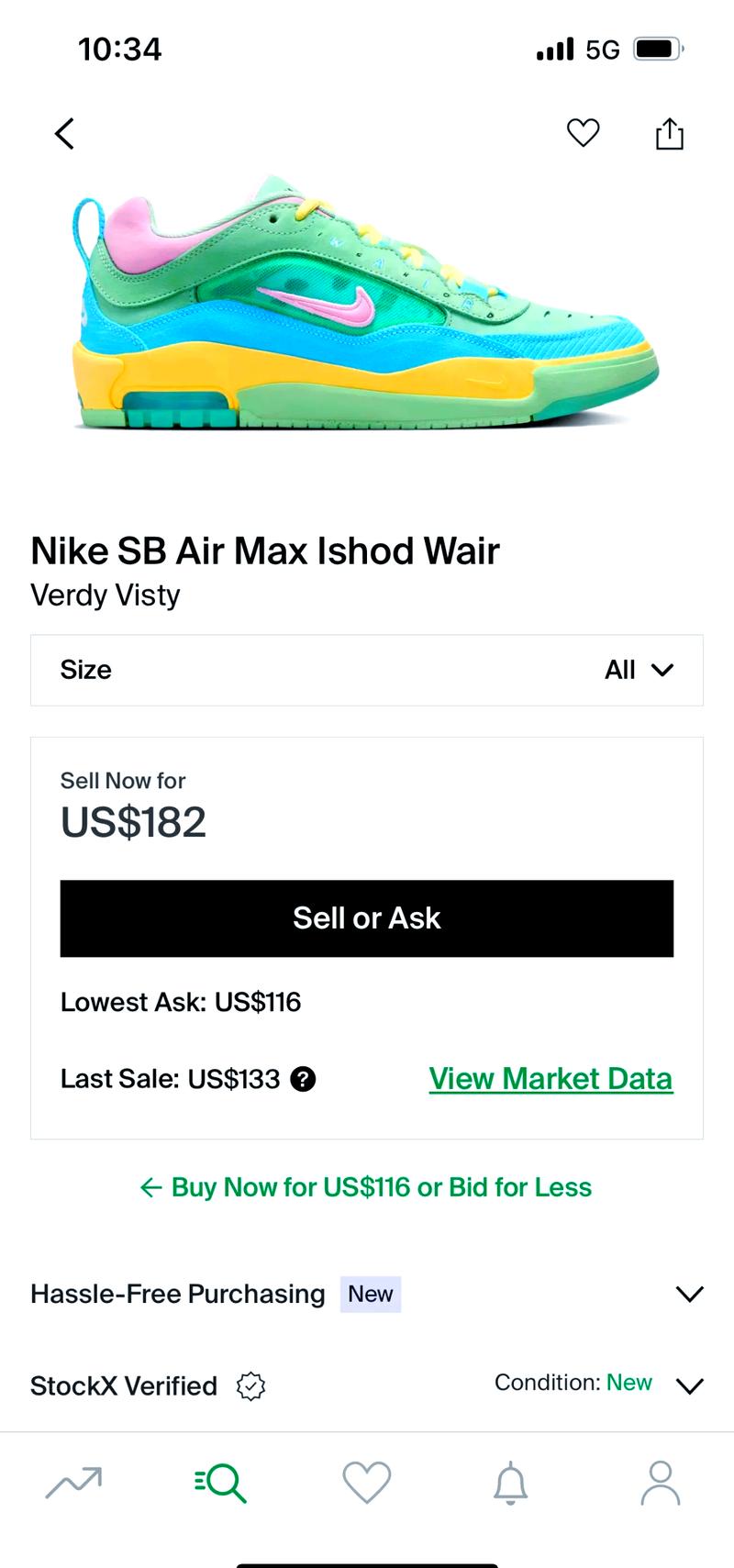
Task: Tap the Last Sale help question mark
Action: [303, 1079]
